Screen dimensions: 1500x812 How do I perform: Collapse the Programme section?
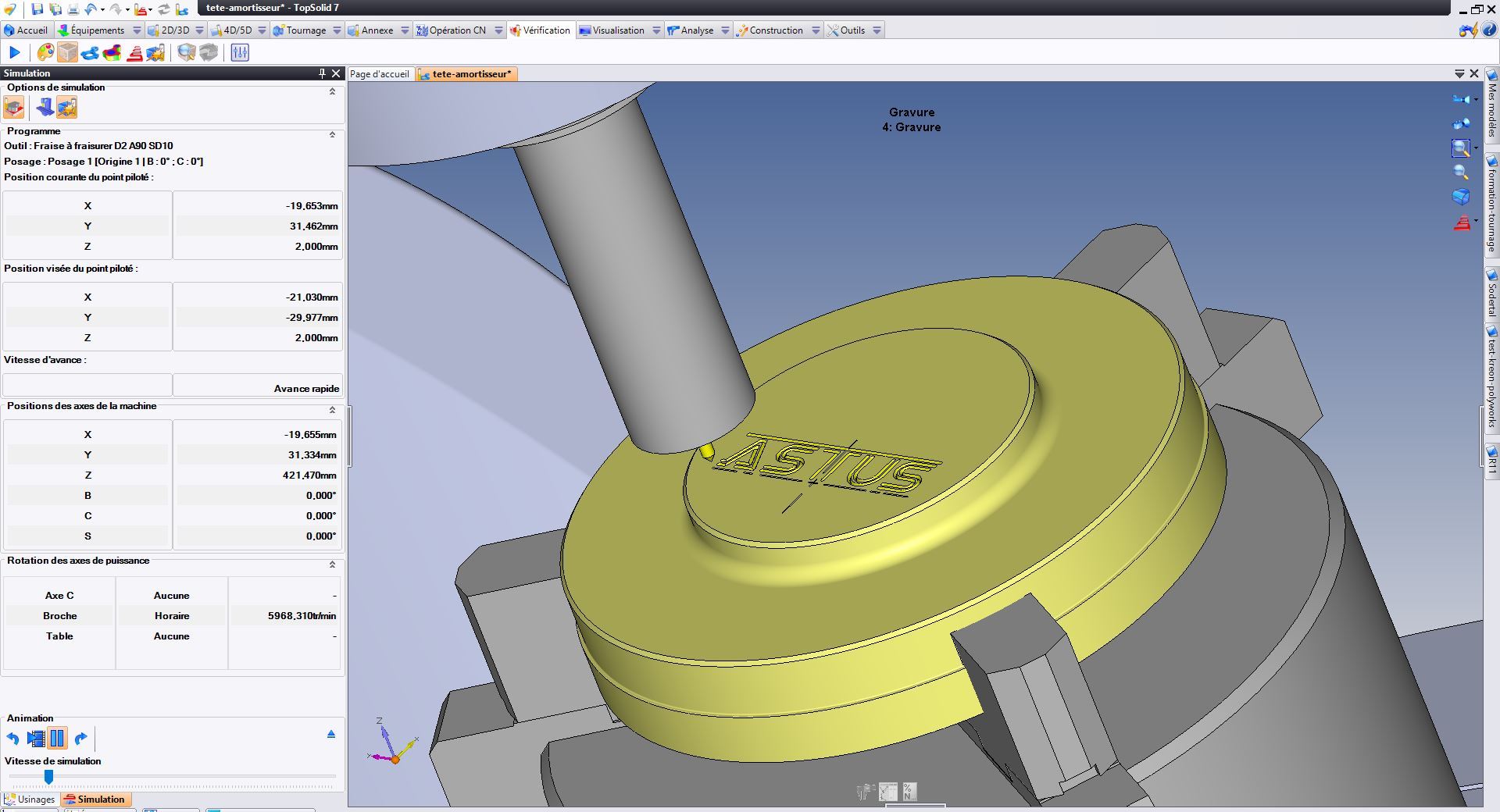[332, 134]
